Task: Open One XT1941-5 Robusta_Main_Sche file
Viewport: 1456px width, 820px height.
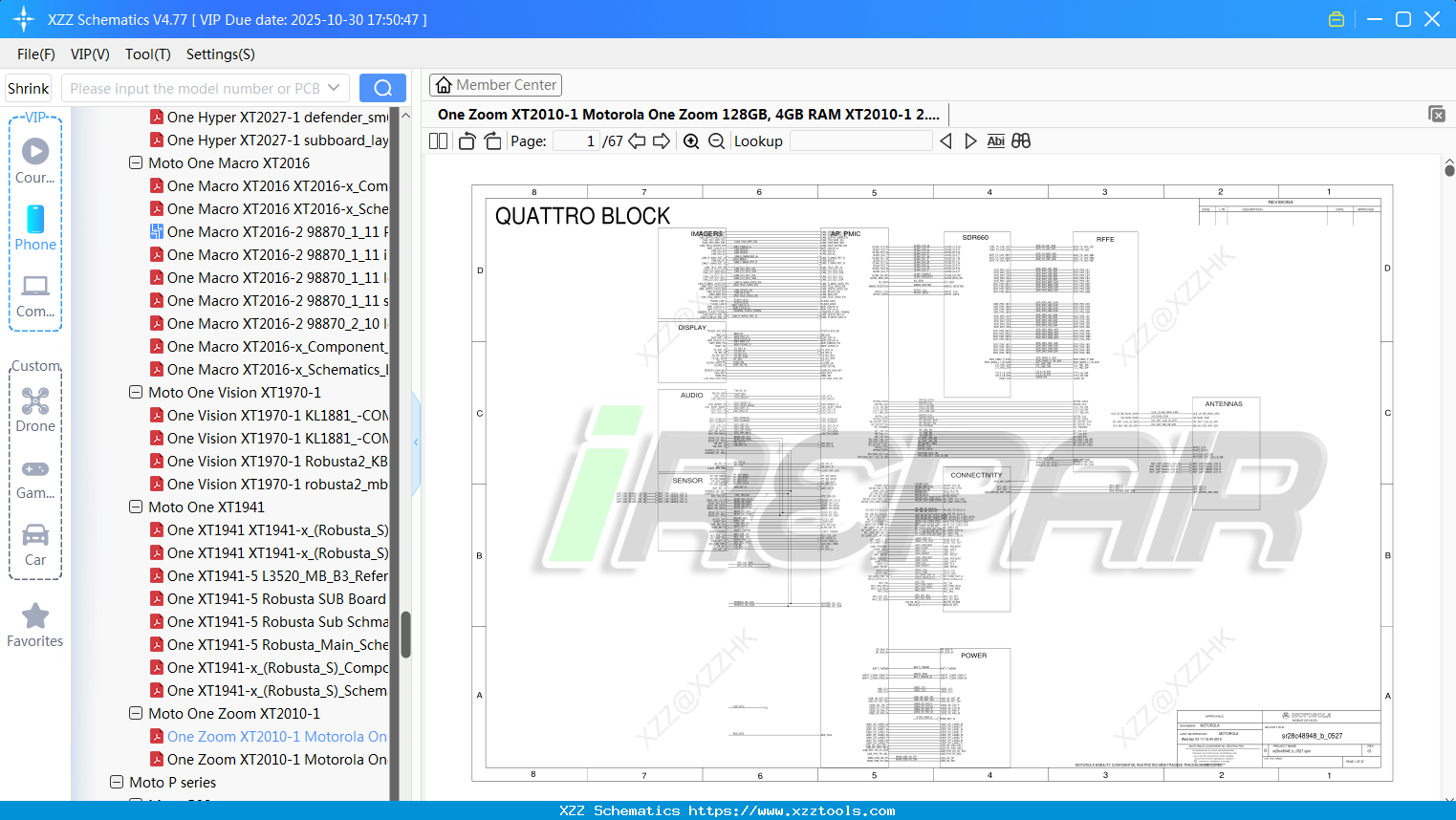Action: [278, 645]
